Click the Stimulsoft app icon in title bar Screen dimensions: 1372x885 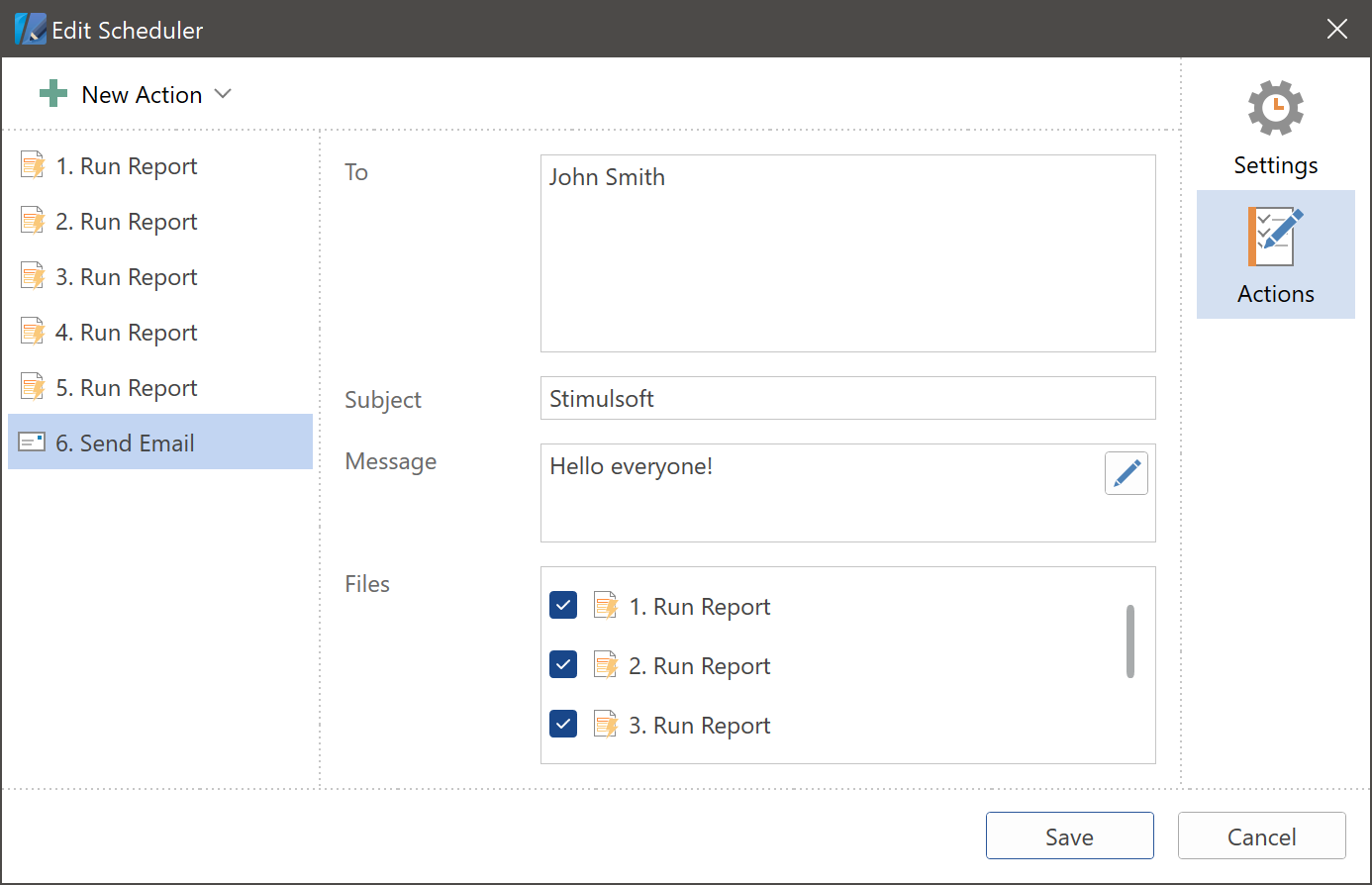(30, 30)
